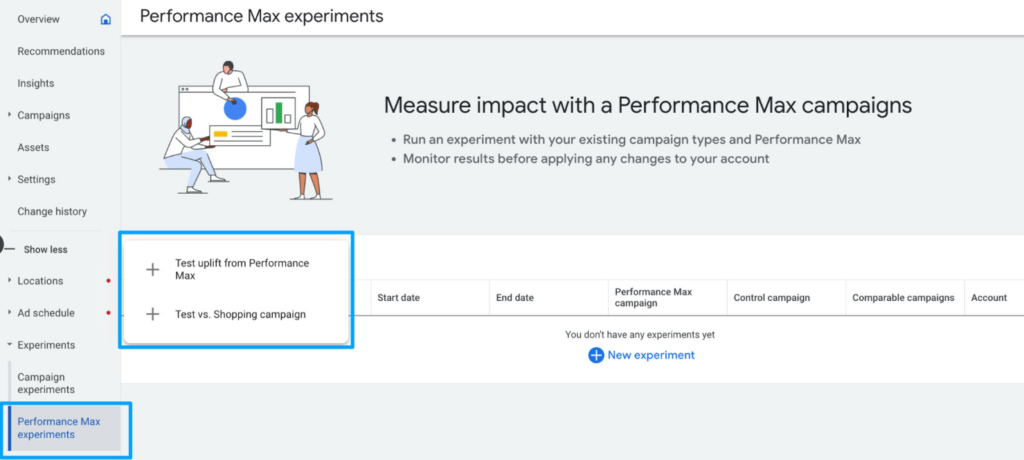1024x460 pixels.
Task: Select Performance Max experiments in sidebar
Action: point(59,428)
